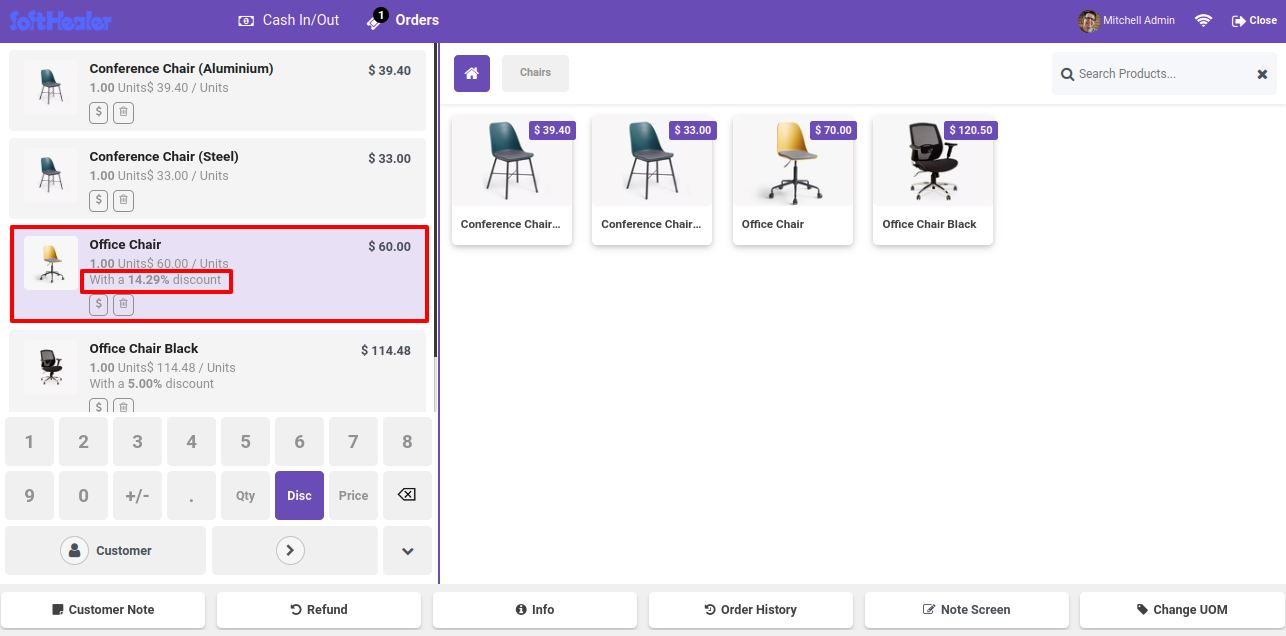Click numpad key 8
Screen dimensions: 1286x636
(x=408, y=442)
